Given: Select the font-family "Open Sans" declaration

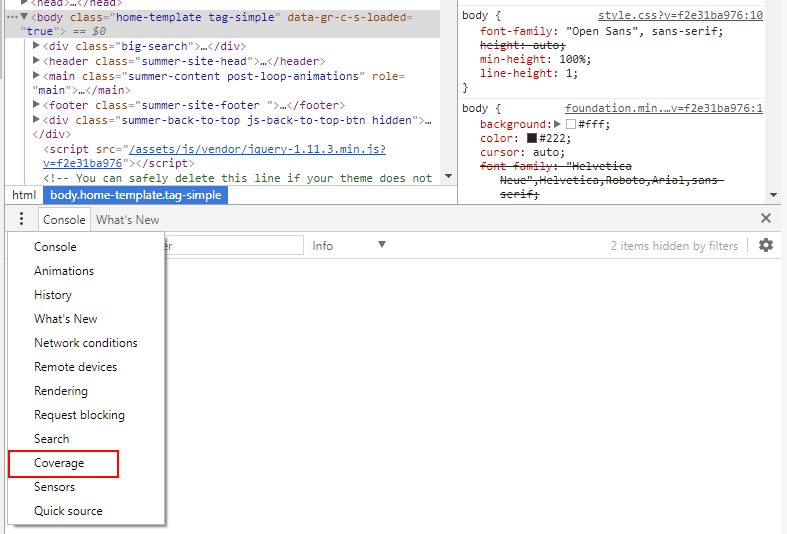Looking at the screenshot, I should pos(601,31).
